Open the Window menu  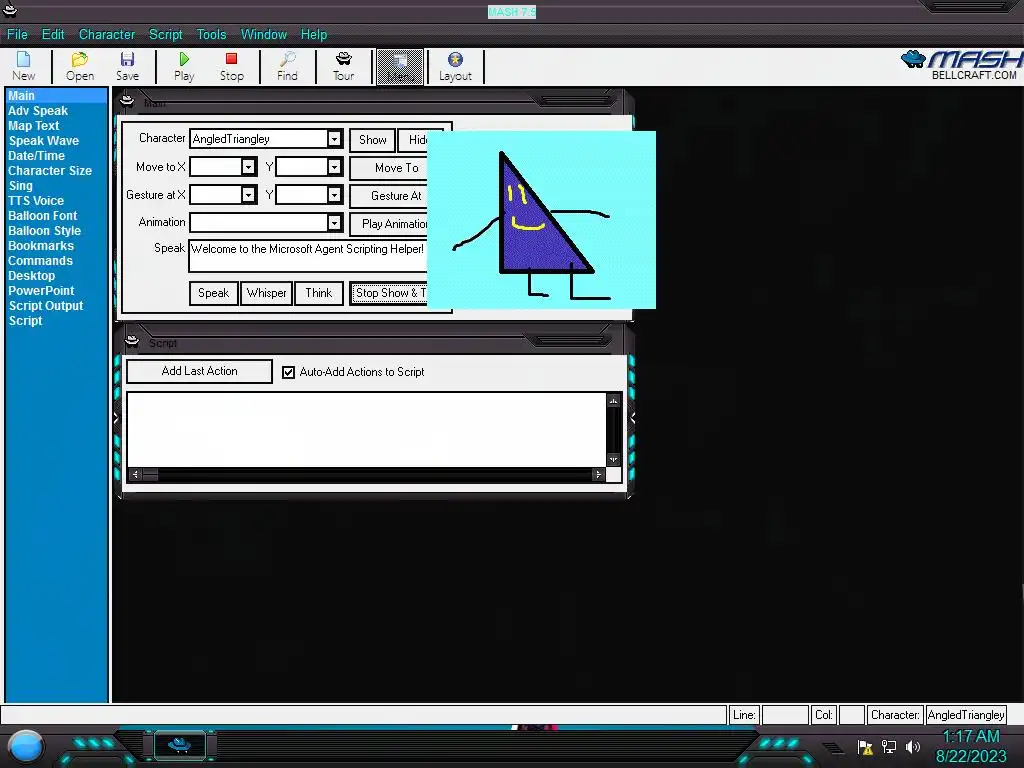(x=264, y=35)
